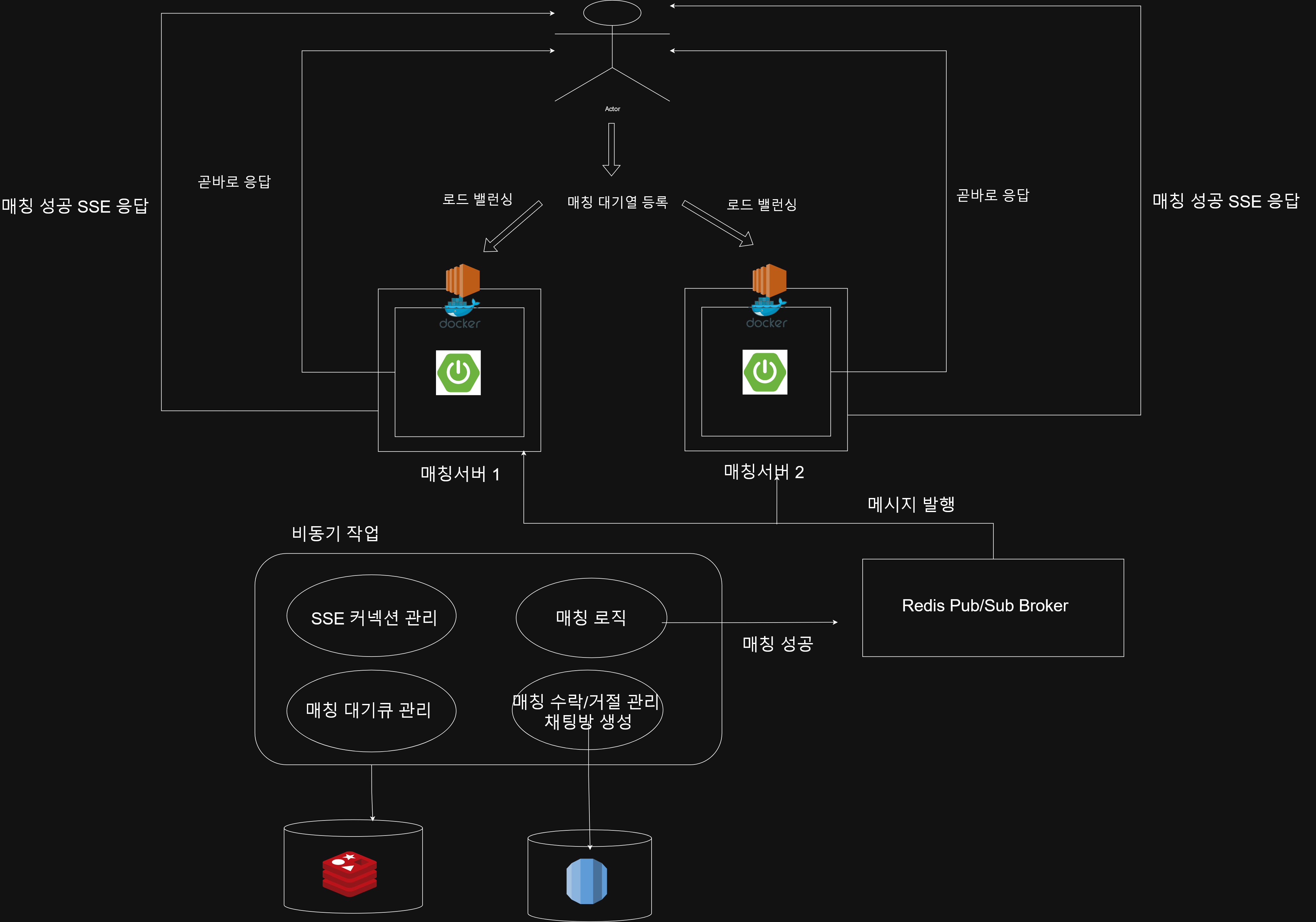Click the 채팅방 생성 ellipse

tap(588, 711)
